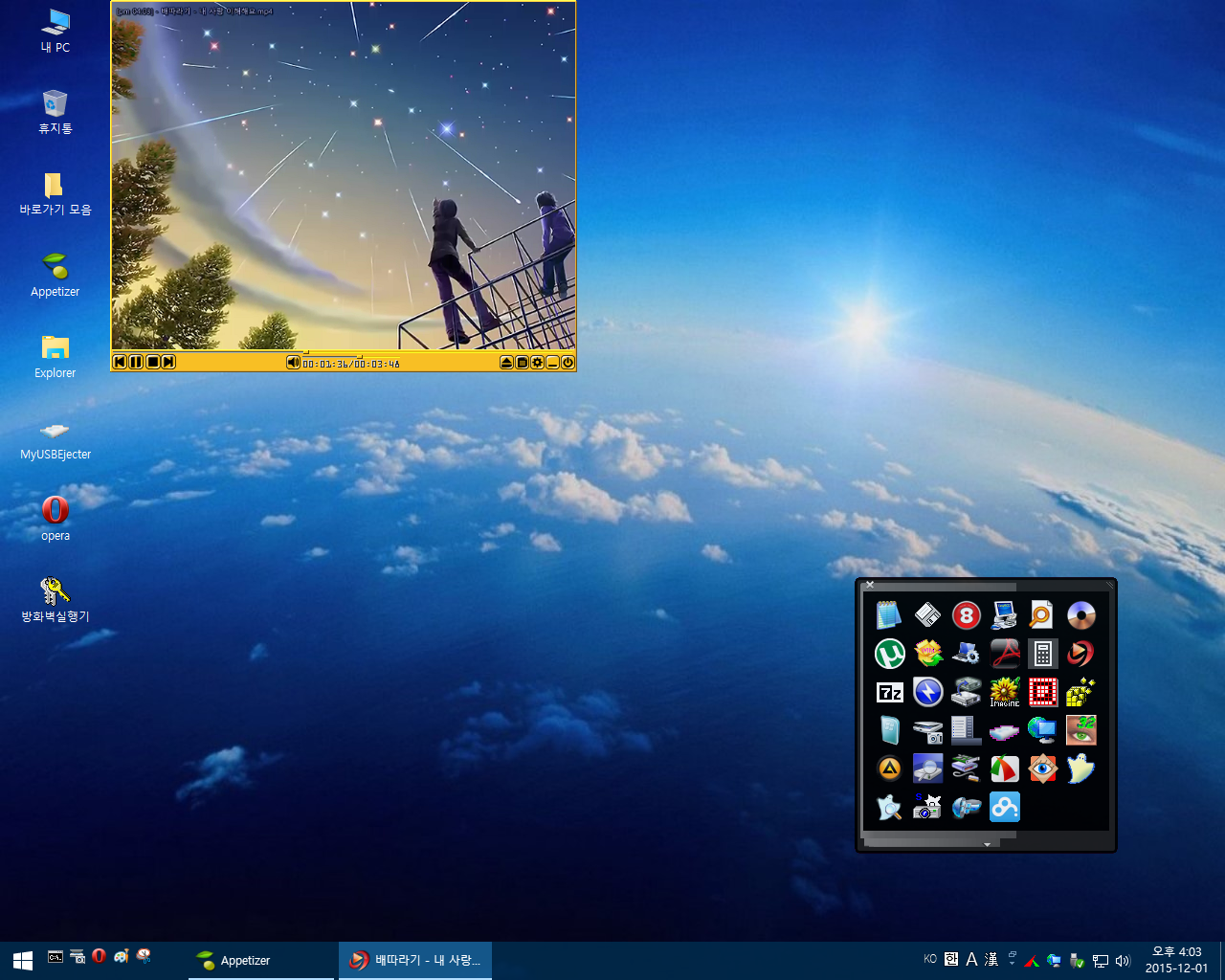
Task: Launch Notepad from Appetizer dock
Action: click(x=889, y=614)
